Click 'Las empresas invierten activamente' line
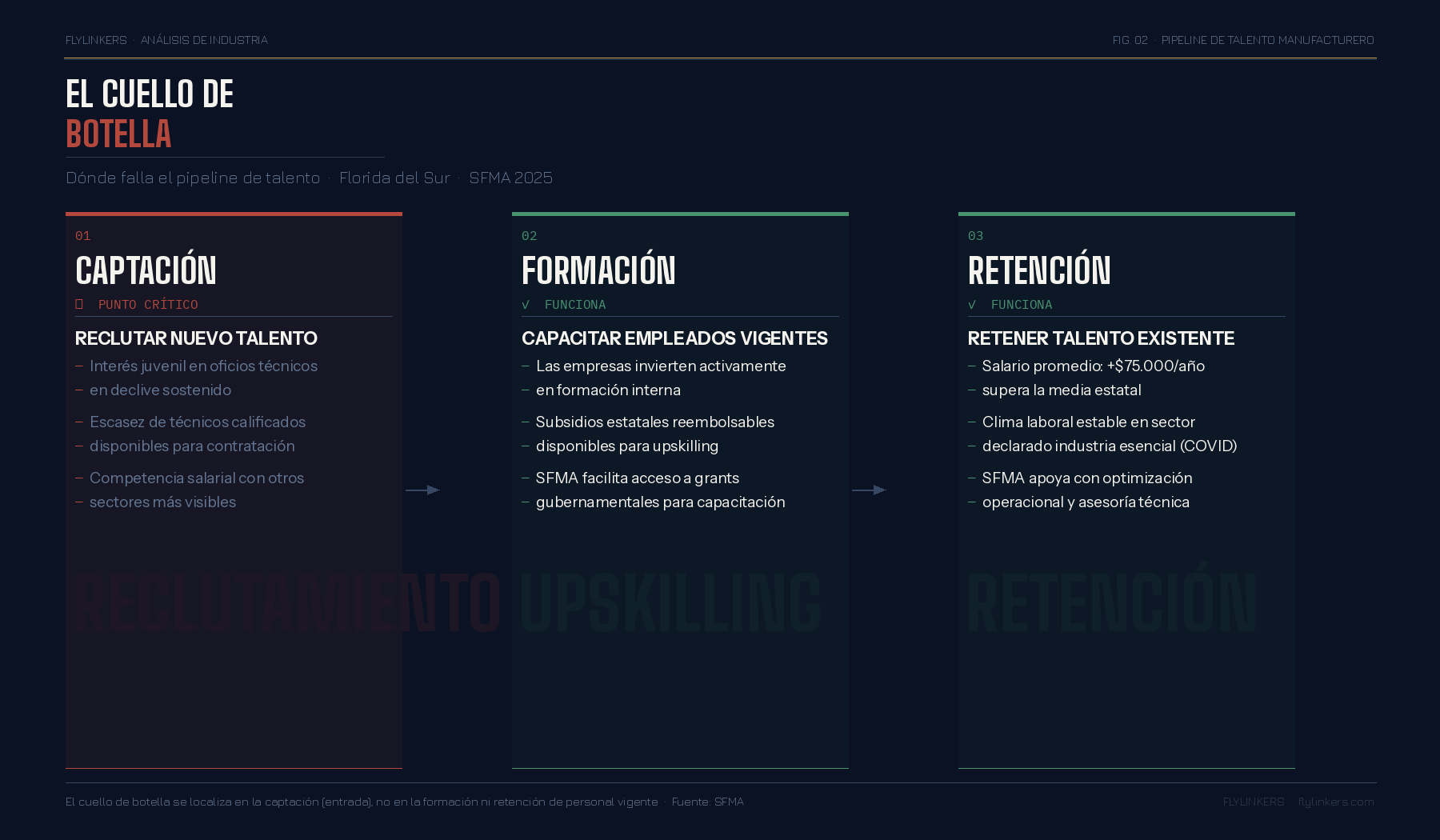1440x840 pixels. point(661,366)
